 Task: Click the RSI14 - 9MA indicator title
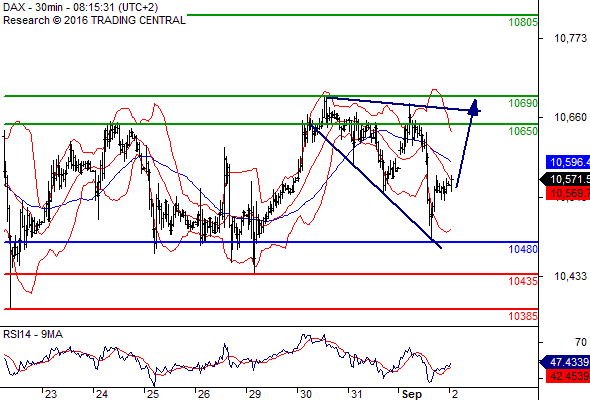coord(33,334)
